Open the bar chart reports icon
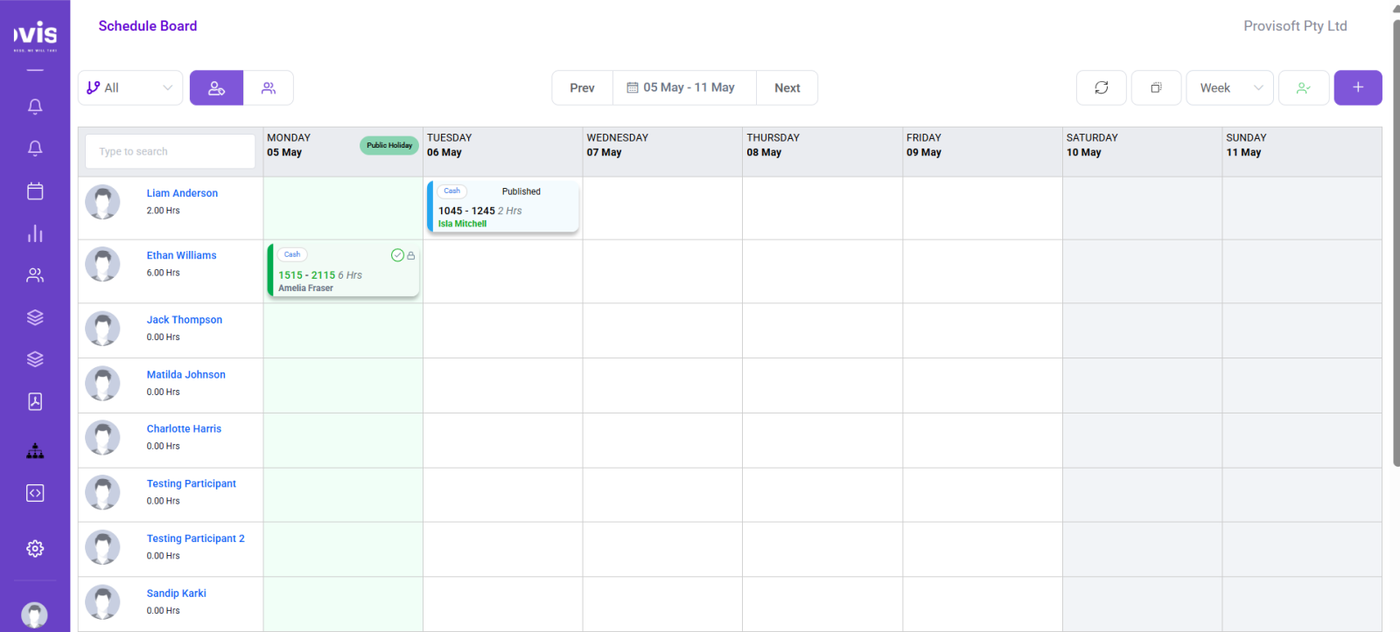The image size is (1400, 632). 35,233
